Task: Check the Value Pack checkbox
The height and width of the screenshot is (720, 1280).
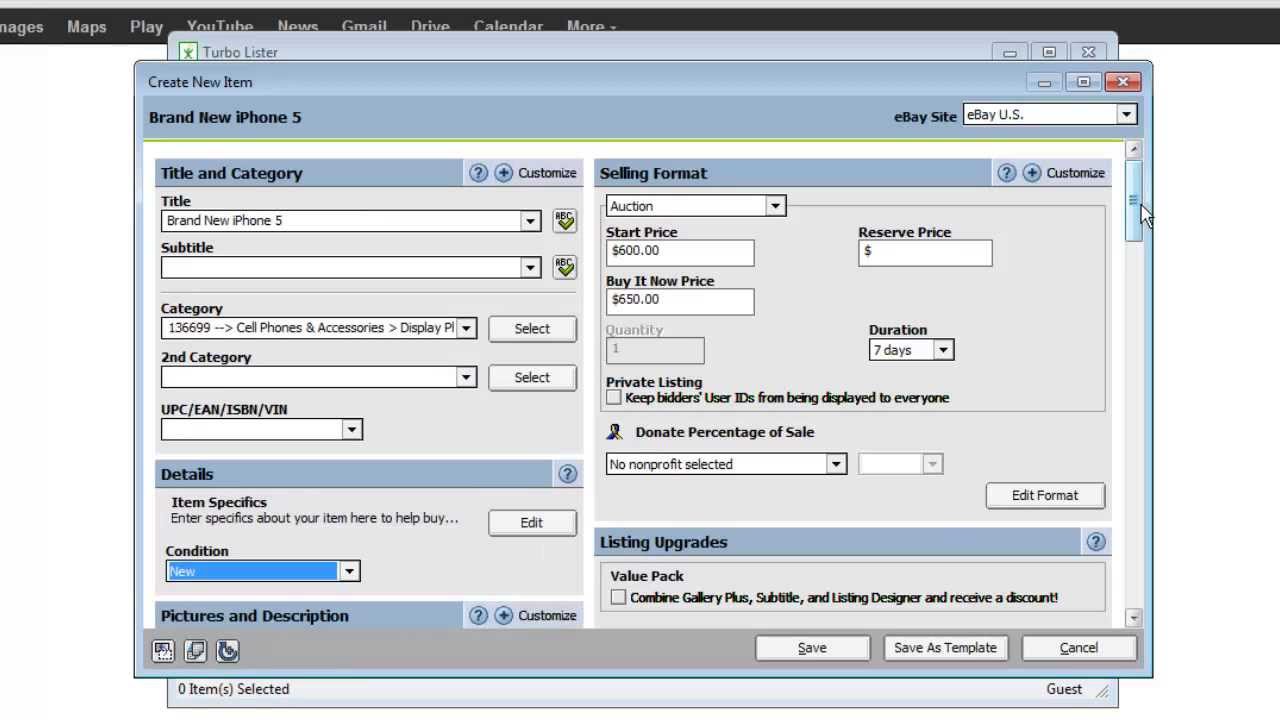Action: (618, 597)
